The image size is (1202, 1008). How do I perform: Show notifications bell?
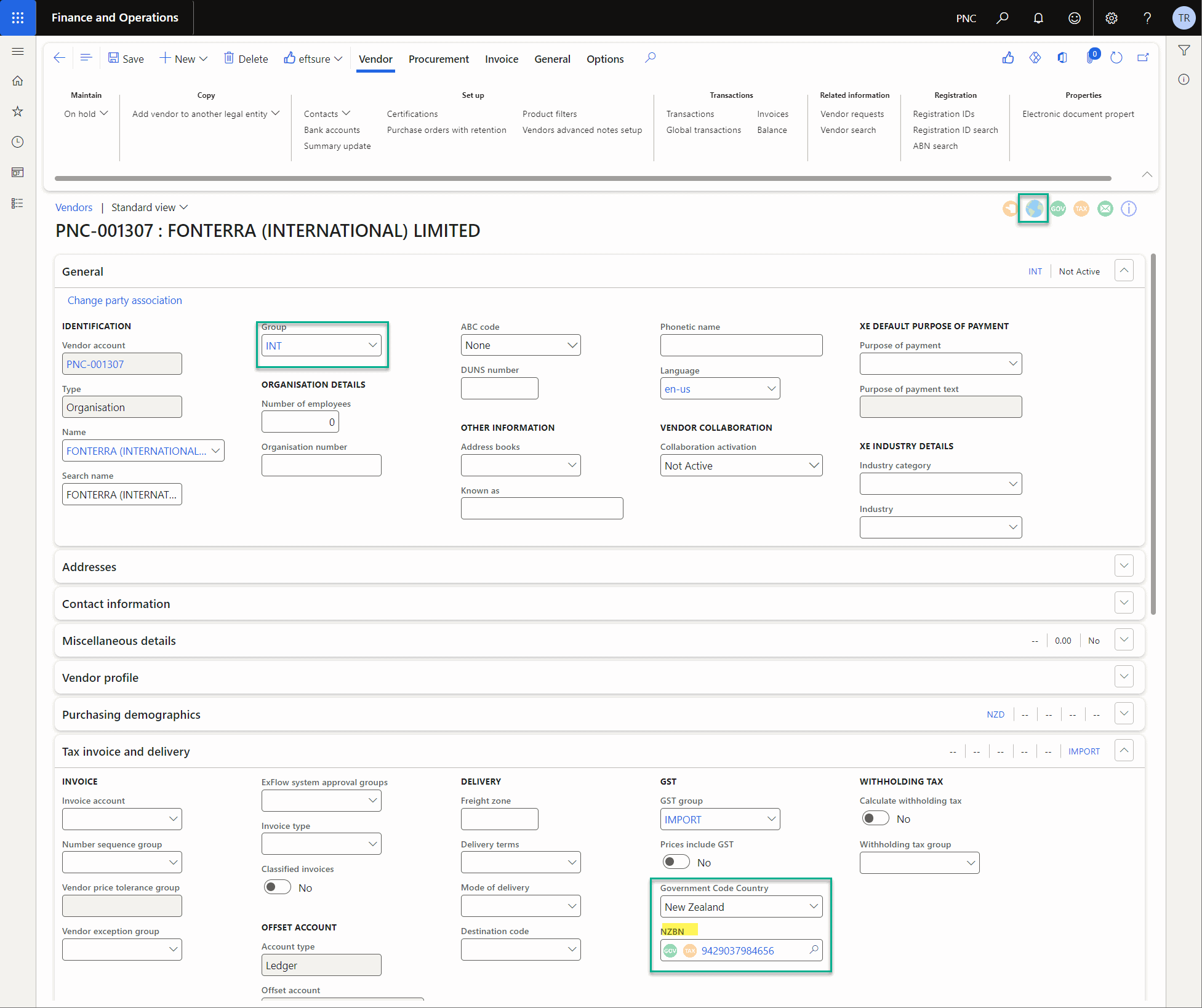pos(1038,18)
